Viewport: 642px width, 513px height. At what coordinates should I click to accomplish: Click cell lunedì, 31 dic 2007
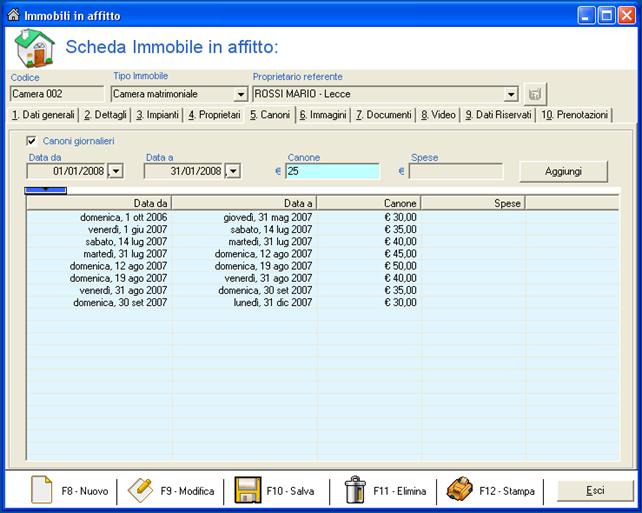point(273,303)
